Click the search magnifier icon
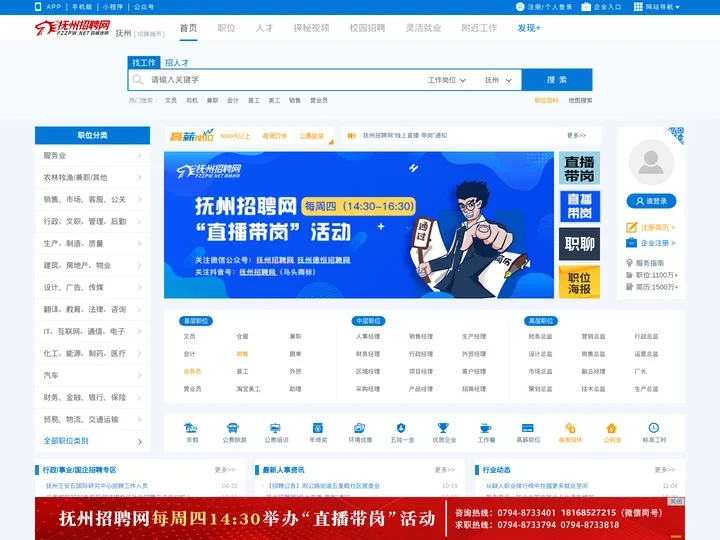 (x=138, y=80)
